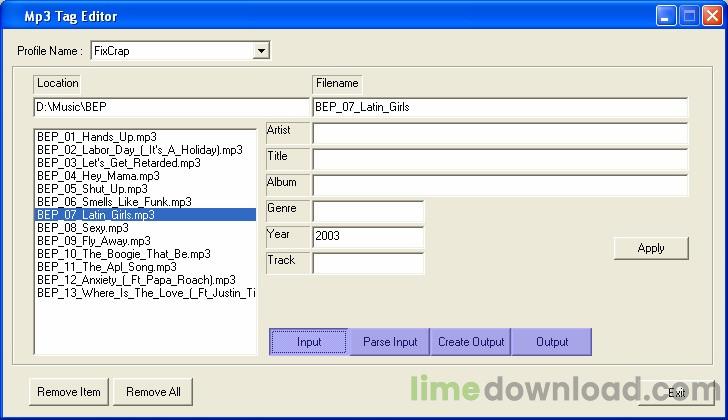Viewport: 728px width, 420px height.
Task: Select BEP_09_Fly_Away.mp3 in the list
Action: tap(145, 241)
